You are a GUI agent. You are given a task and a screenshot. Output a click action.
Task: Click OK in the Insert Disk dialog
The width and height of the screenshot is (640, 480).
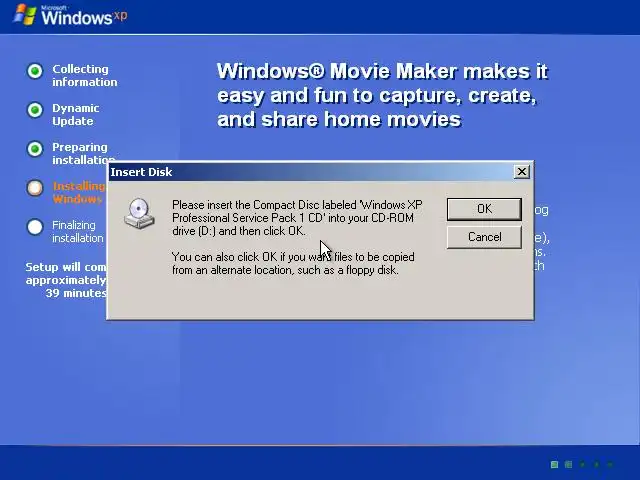click(484, 209)
